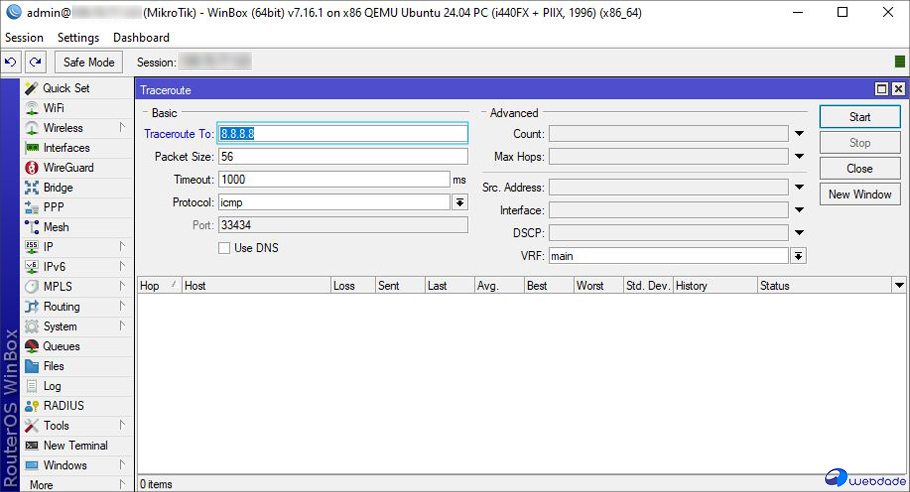Image resolution: width=910 pixels, height=492 pixels.
Task: Expand the Max Hops field arrow
Action: [x=799, y=157]
